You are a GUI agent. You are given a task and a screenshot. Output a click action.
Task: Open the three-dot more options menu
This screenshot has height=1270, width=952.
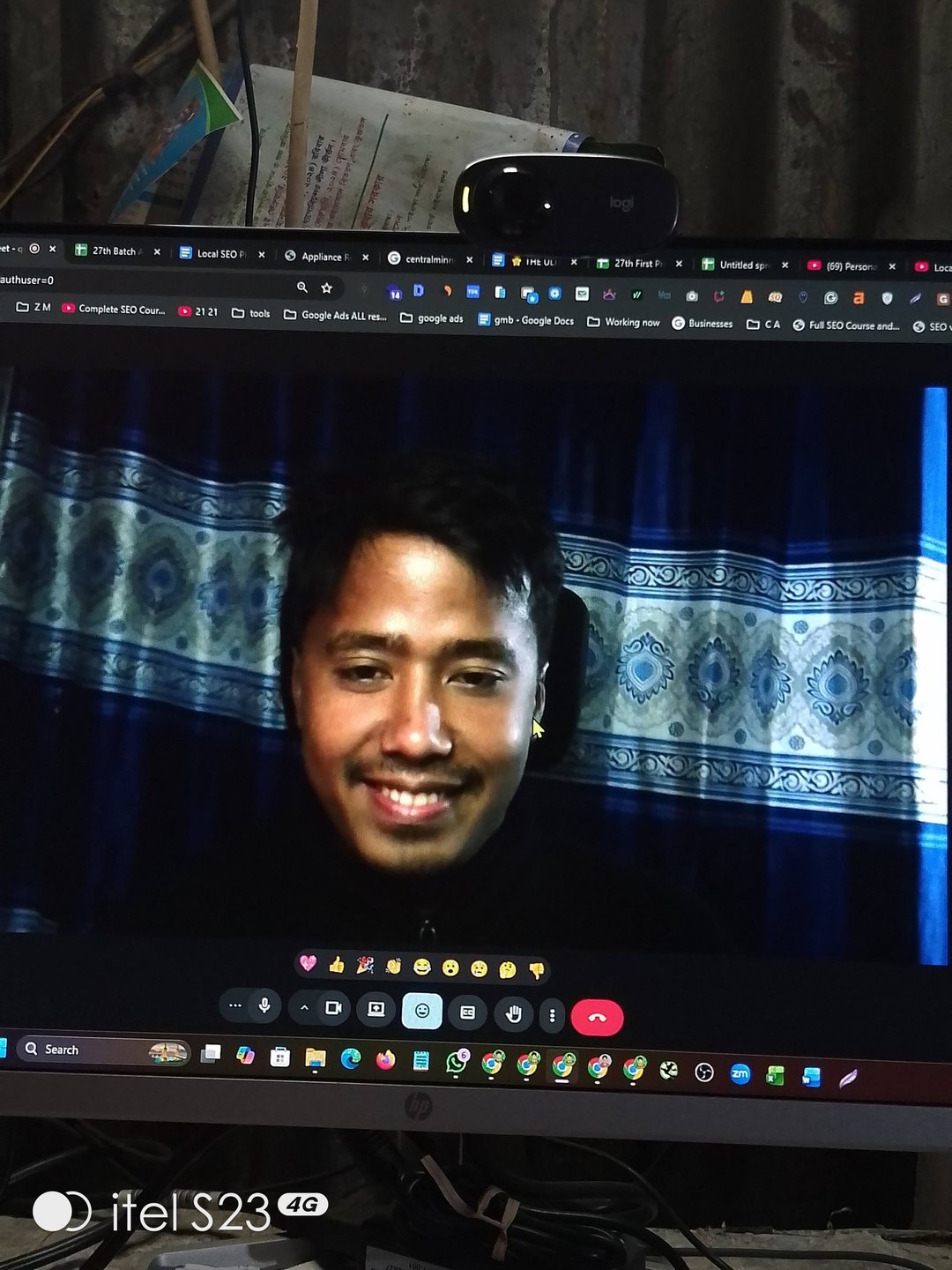pyautogui.click(x=552, y=1016)
